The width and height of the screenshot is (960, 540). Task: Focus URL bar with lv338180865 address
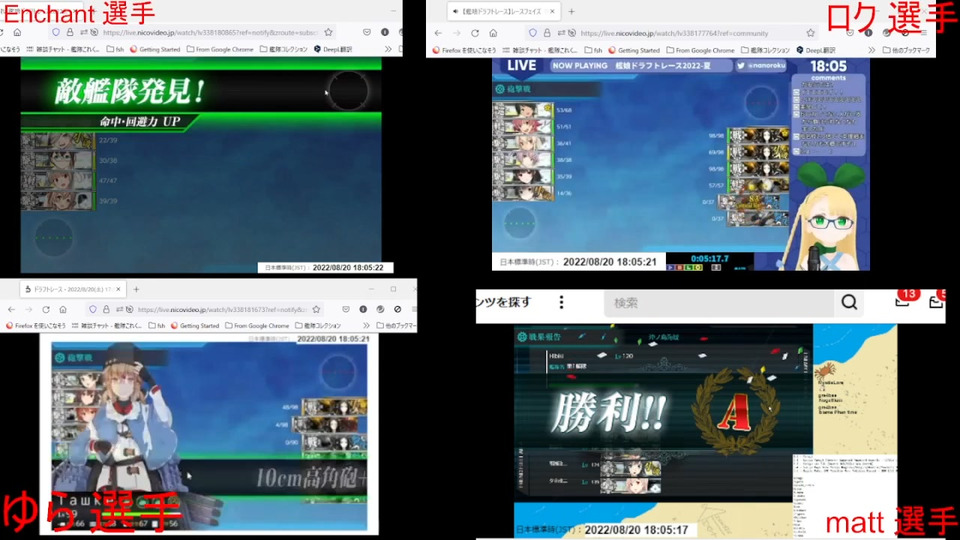210,32
